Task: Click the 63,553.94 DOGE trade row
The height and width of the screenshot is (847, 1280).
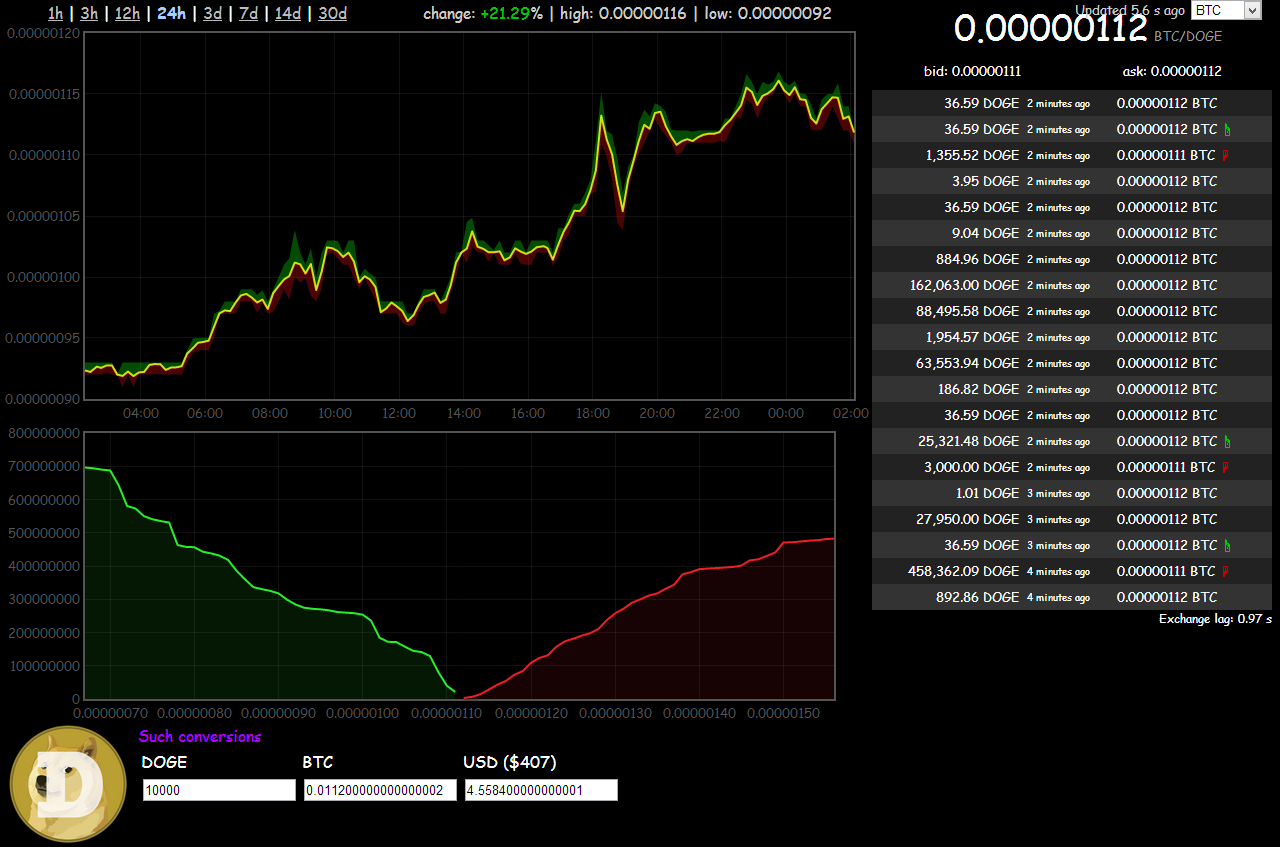Action: tap(1072, 363)
